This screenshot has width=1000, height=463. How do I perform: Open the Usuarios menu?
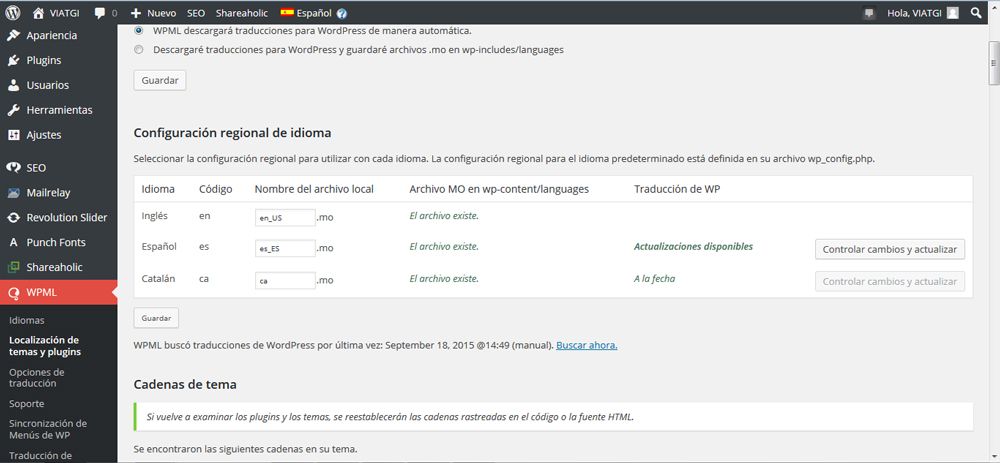tap(48, 85)
